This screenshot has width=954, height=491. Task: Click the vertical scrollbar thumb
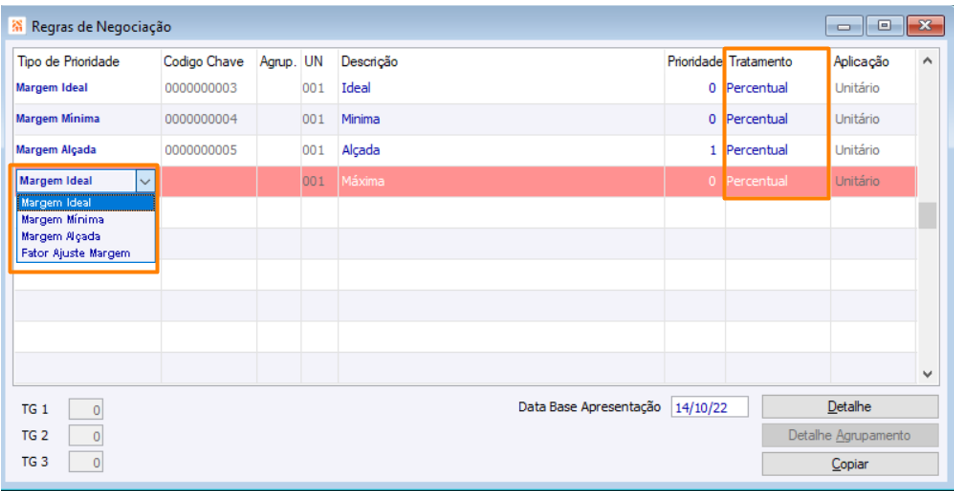point(927,216)
